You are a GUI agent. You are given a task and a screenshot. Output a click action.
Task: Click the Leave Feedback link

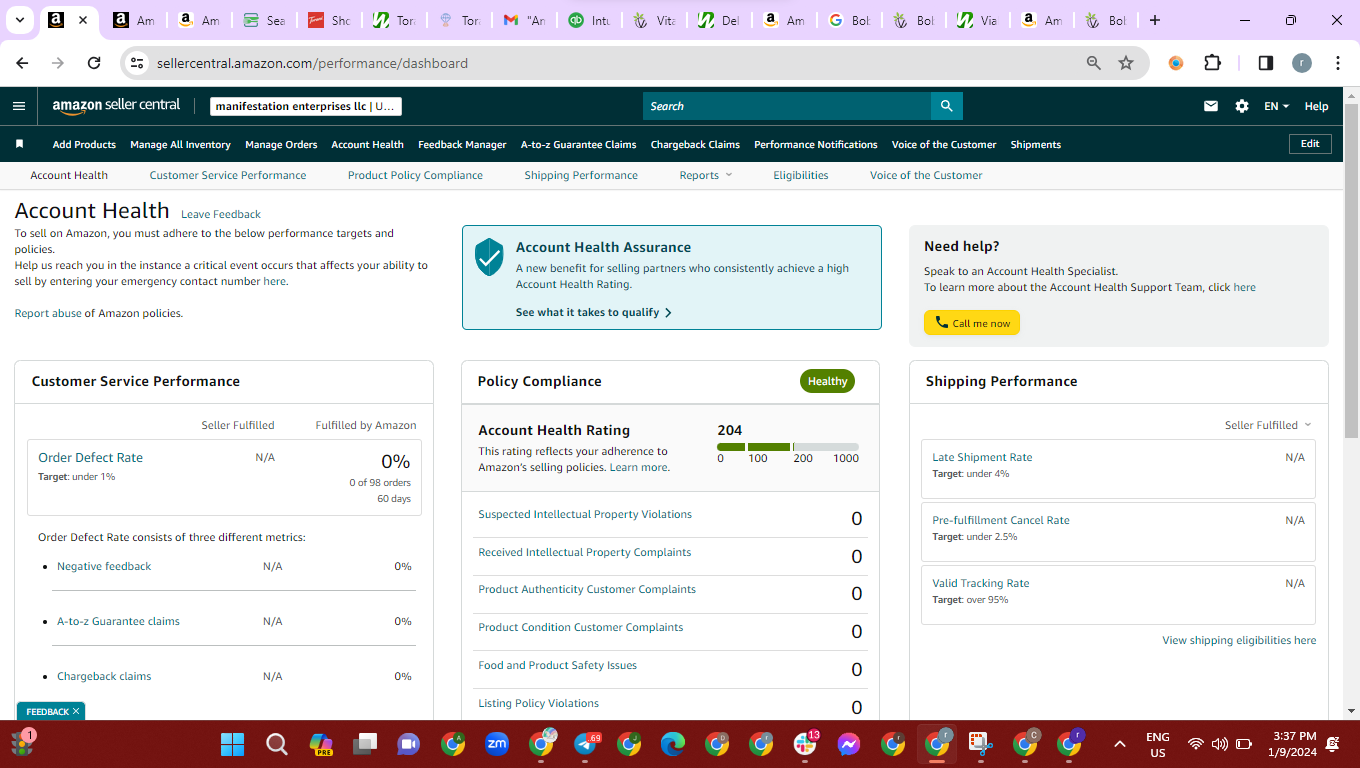click(221, 214)
